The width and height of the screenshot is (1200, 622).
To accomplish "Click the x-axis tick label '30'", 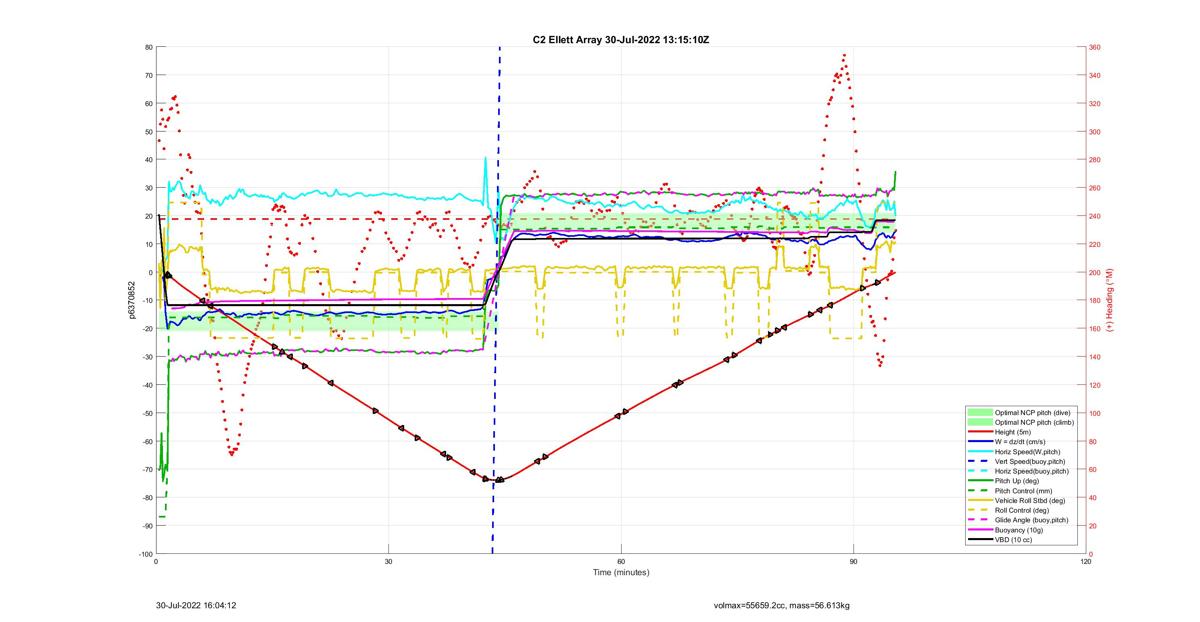I will tap(388, 561).
